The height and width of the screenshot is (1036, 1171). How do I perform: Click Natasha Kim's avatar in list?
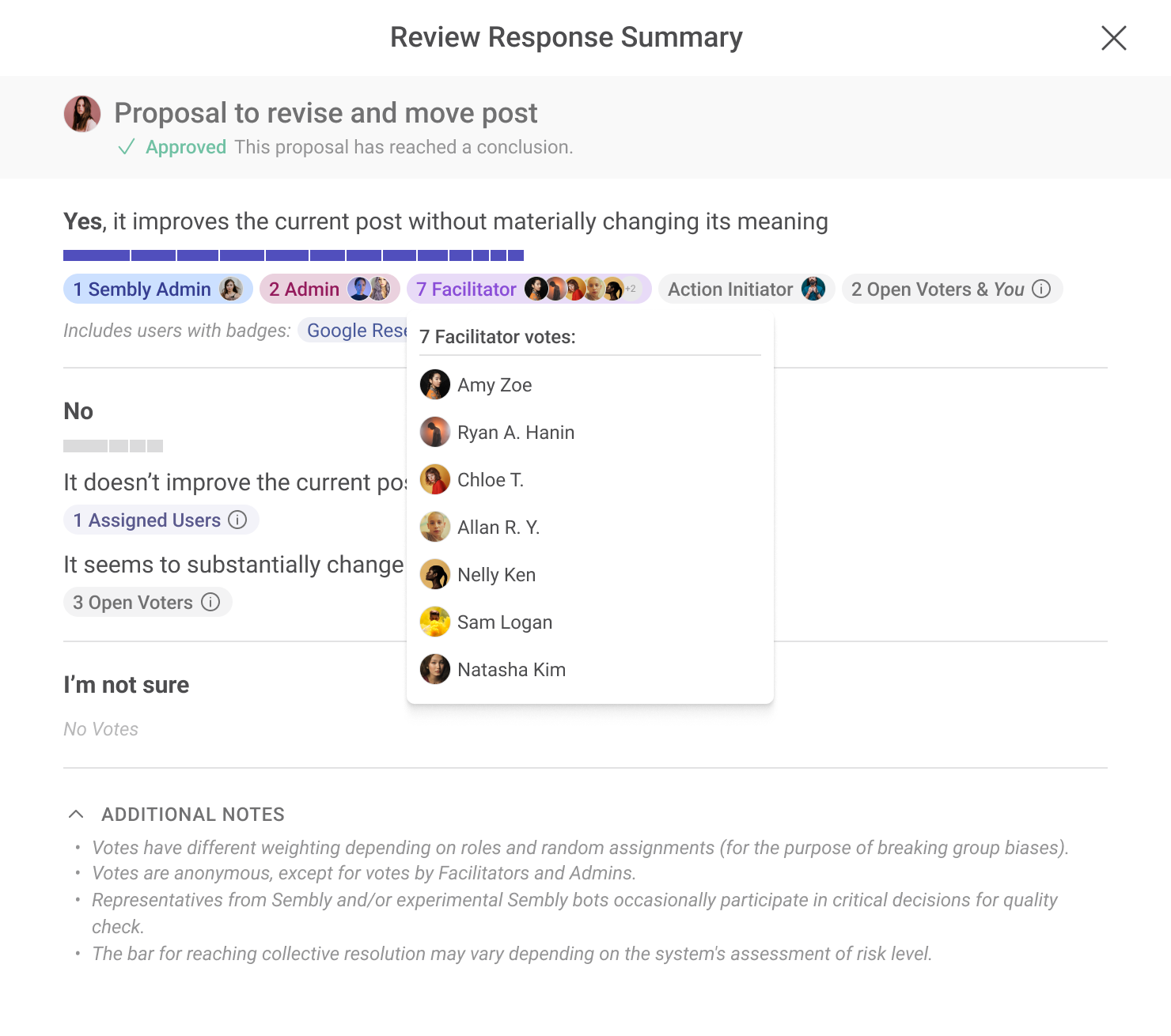[434, 670]
